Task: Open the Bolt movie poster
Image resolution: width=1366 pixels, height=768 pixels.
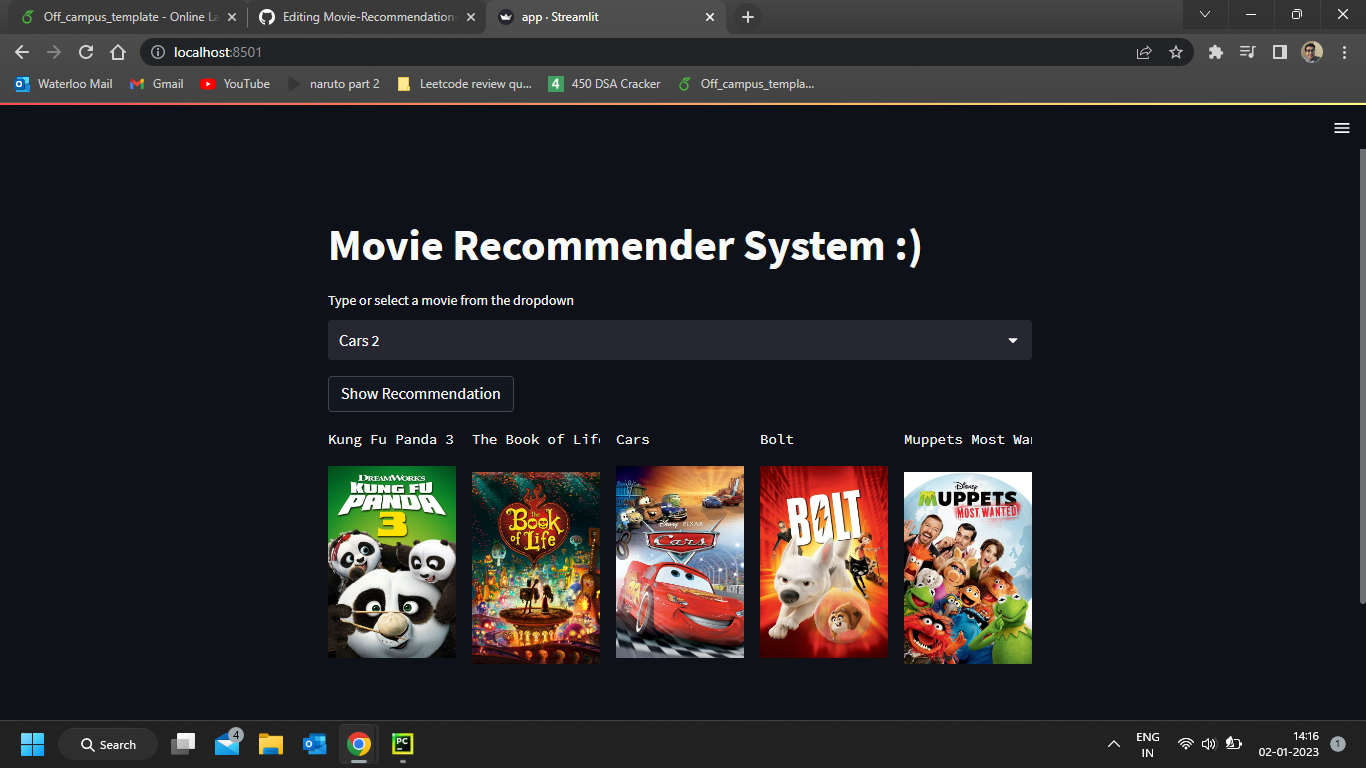Action: [x=824, y=562]
